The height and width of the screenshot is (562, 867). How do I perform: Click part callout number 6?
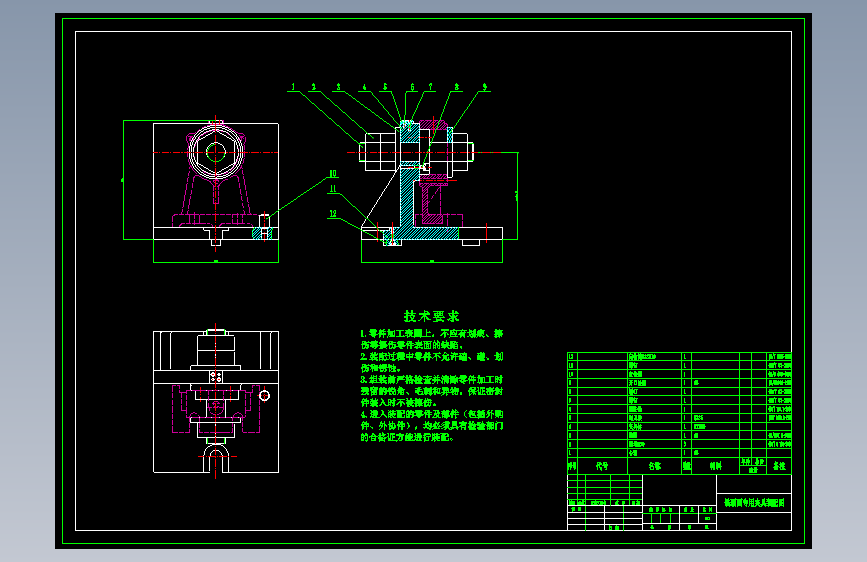(x=412, y=87)
